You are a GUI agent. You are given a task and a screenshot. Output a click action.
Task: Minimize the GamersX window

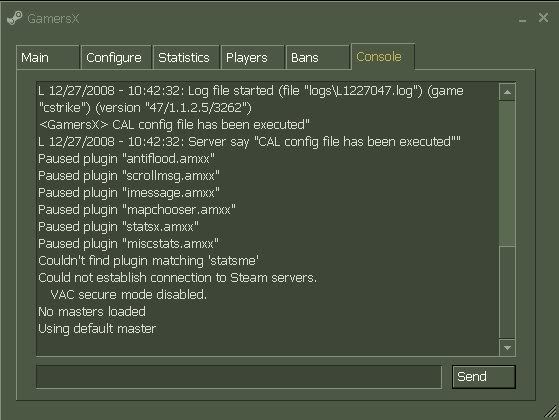point(522,19)
